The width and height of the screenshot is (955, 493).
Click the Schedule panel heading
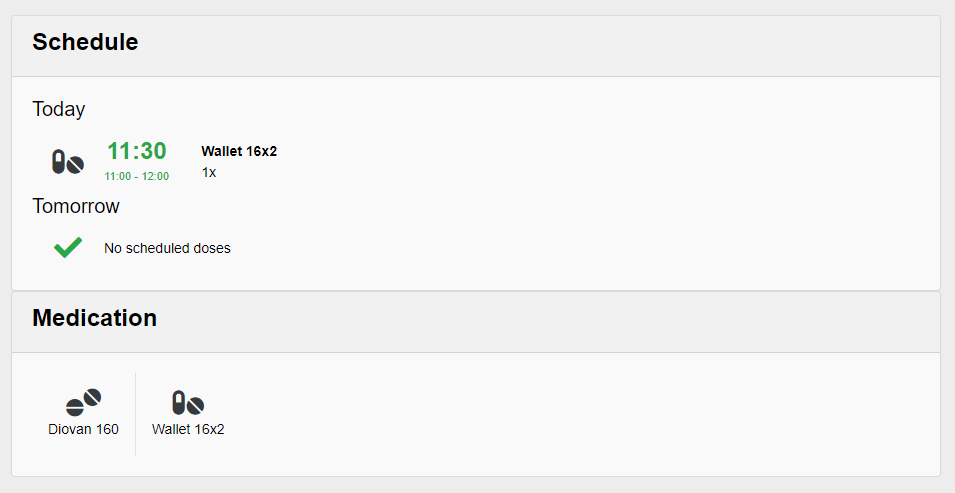click(85, 42)
